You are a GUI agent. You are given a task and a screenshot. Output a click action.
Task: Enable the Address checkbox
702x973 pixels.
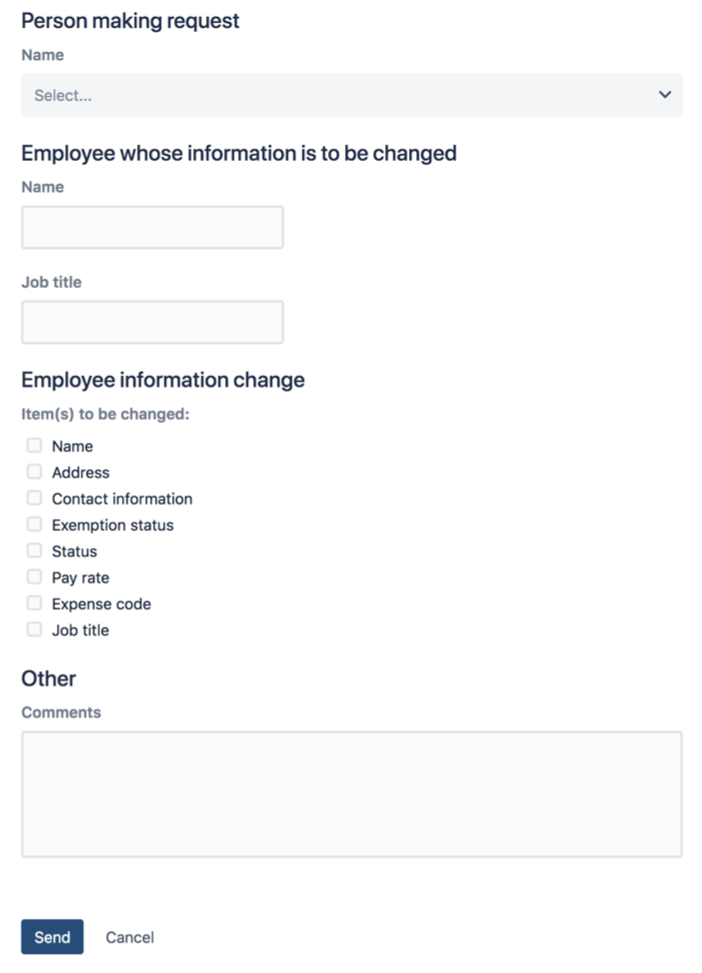click(x=34, y=471)
